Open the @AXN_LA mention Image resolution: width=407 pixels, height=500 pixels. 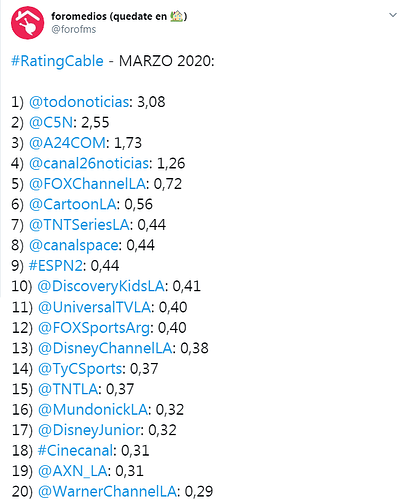pyautogui.click(x=73, y=471)
